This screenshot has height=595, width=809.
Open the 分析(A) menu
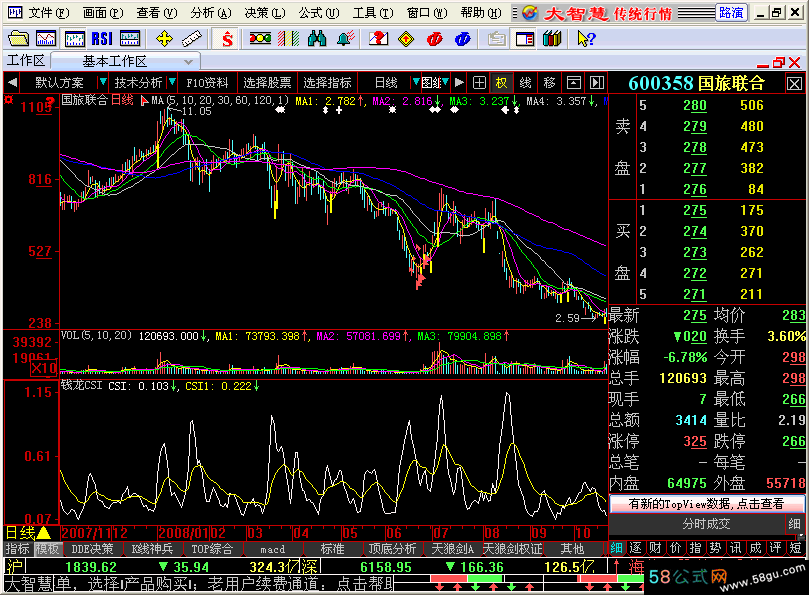(x=211, y=12)
